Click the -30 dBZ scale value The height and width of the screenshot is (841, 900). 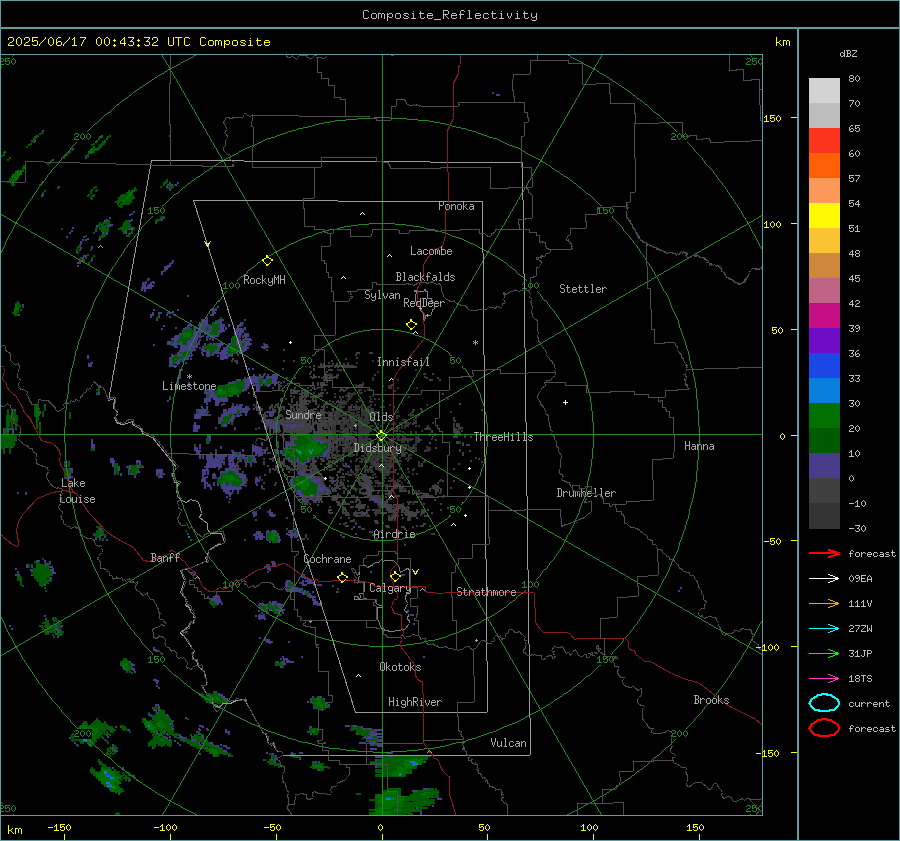pos(857,528)
